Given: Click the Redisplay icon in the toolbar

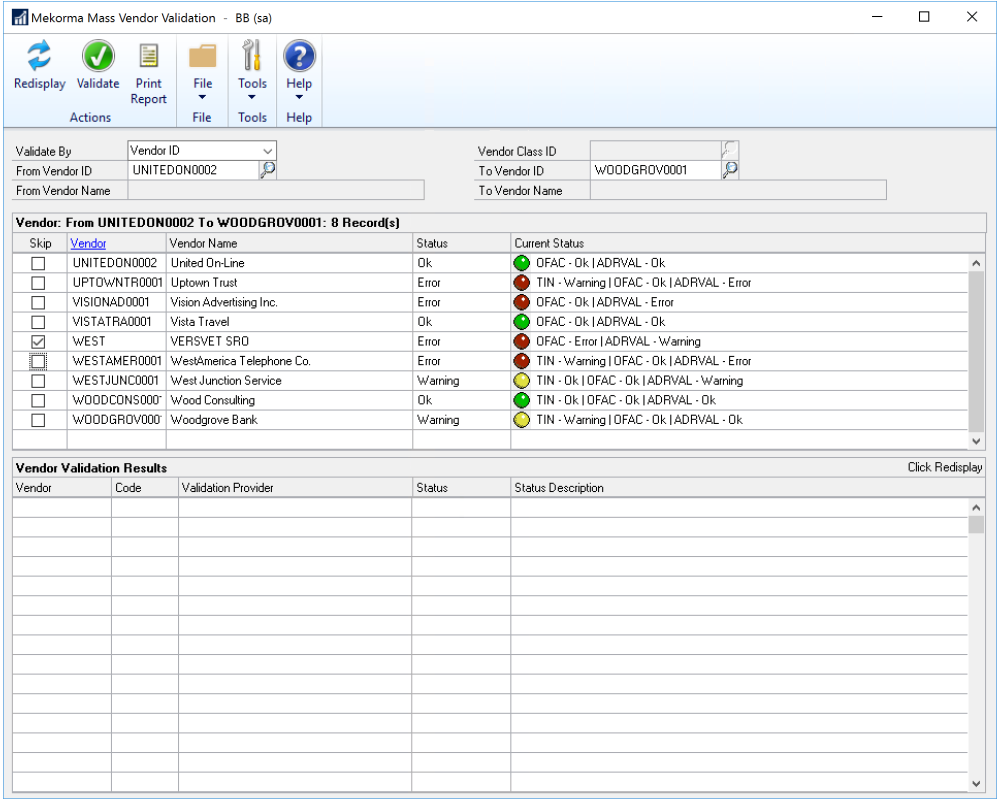Looking at the screenshot, I should 39,57.
